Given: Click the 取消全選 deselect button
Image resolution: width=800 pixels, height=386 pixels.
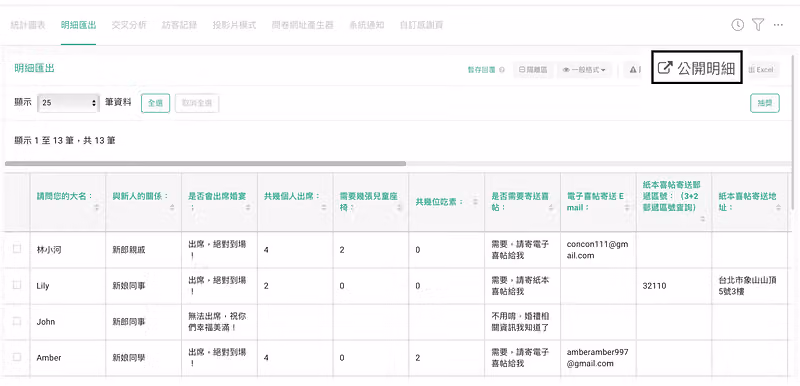Looking at the screenshot, I should (197, 103).
